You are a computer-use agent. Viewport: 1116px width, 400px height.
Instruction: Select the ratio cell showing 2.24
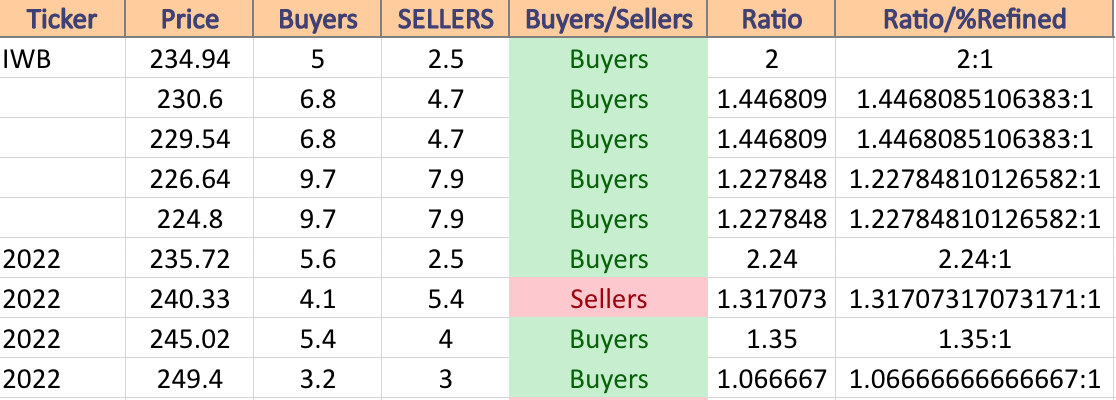[772, 258]
